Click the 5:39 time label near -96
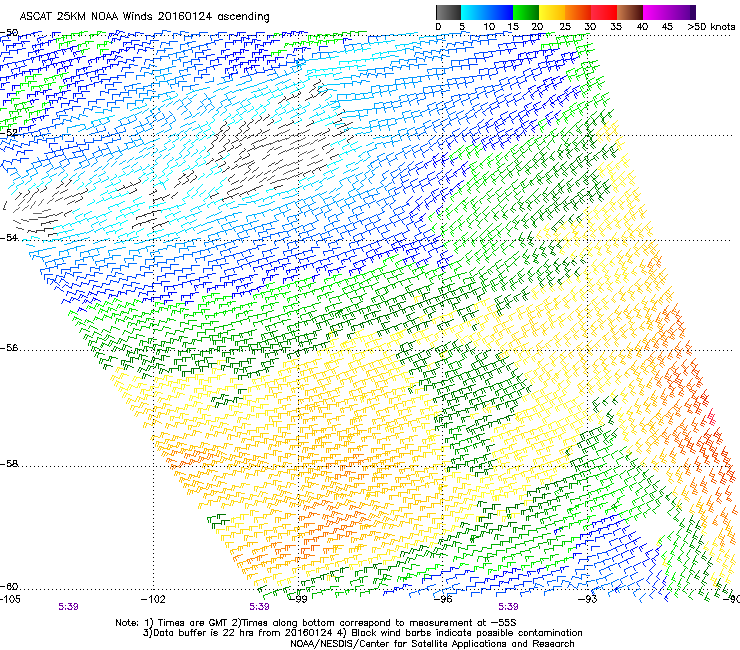 (508, 607)
